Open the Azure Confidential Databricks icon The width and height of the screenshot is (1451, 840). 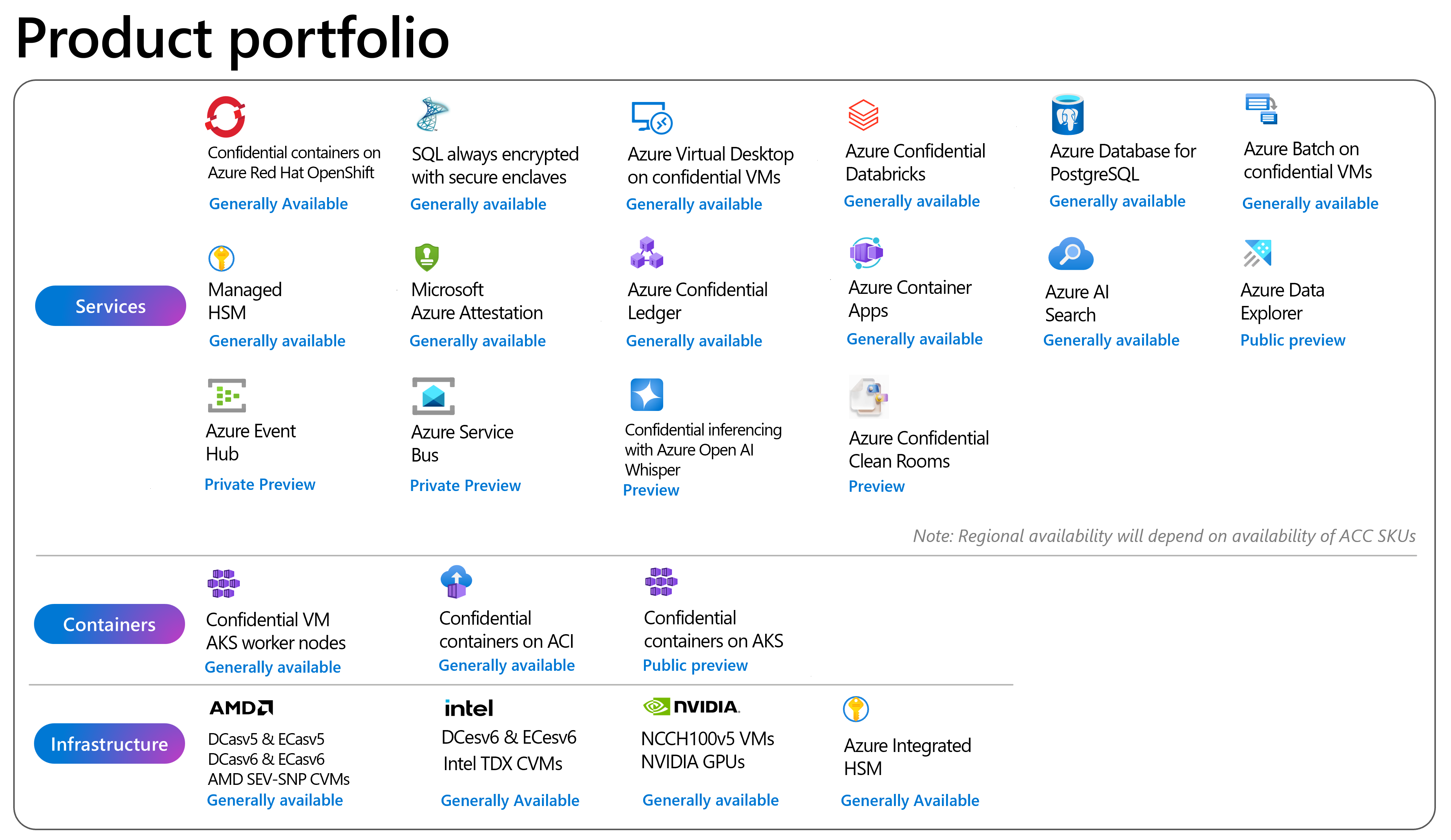863,115
